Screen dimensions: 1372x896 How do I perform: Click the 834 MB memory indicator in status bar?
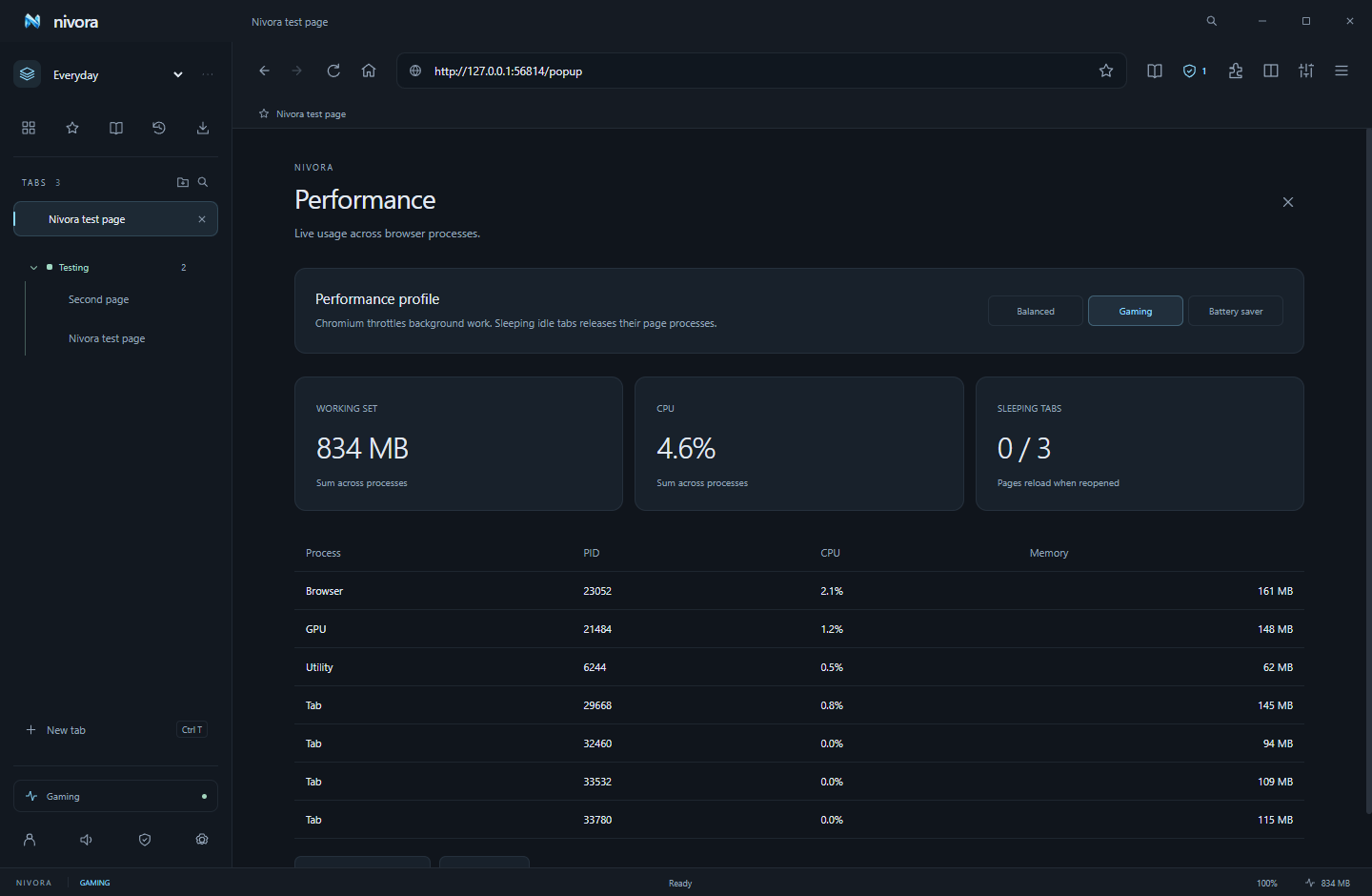1327,883
